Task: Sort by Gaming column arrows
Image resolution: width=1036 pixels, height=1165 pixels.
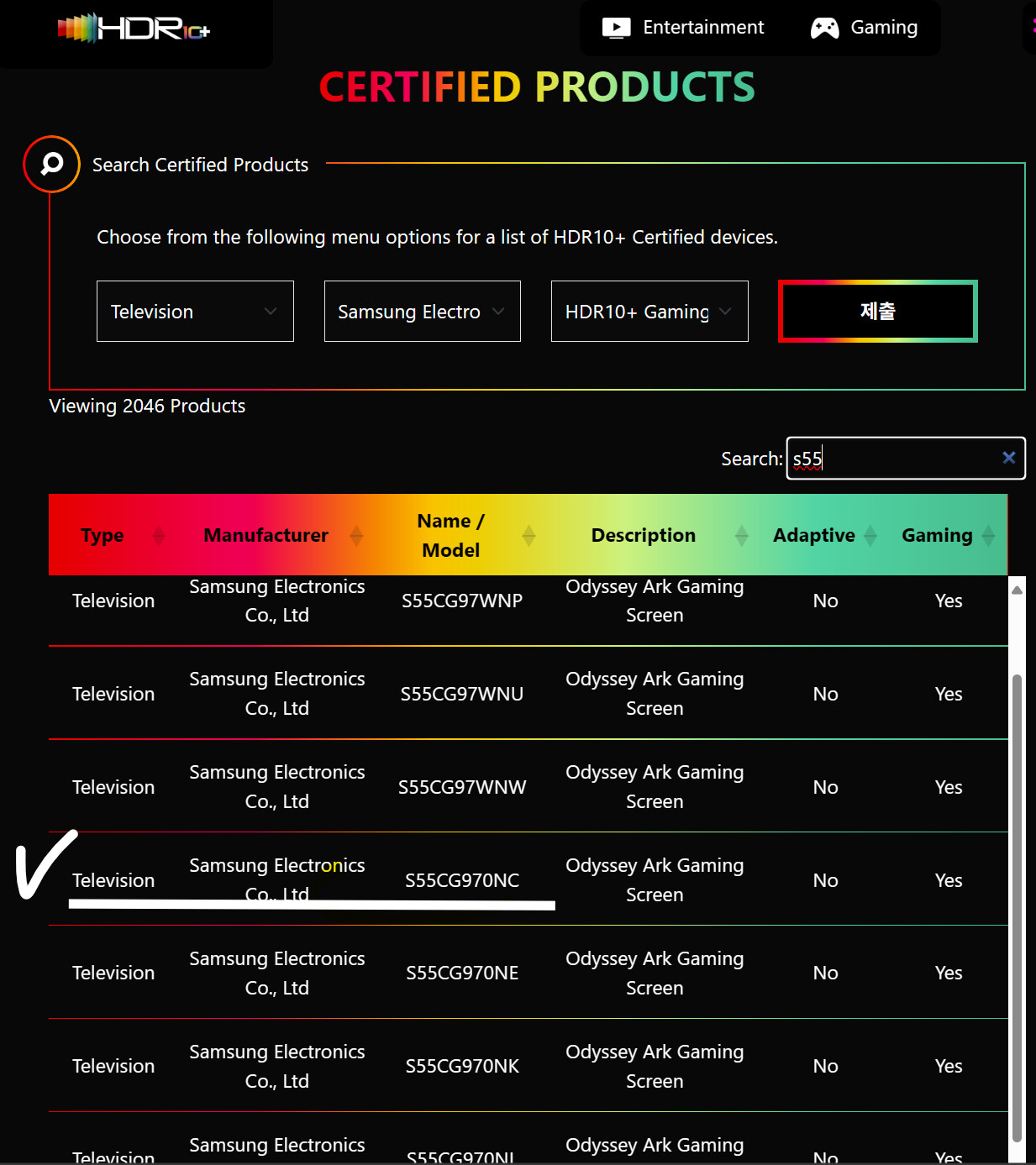Action: [x=988, y=535]
